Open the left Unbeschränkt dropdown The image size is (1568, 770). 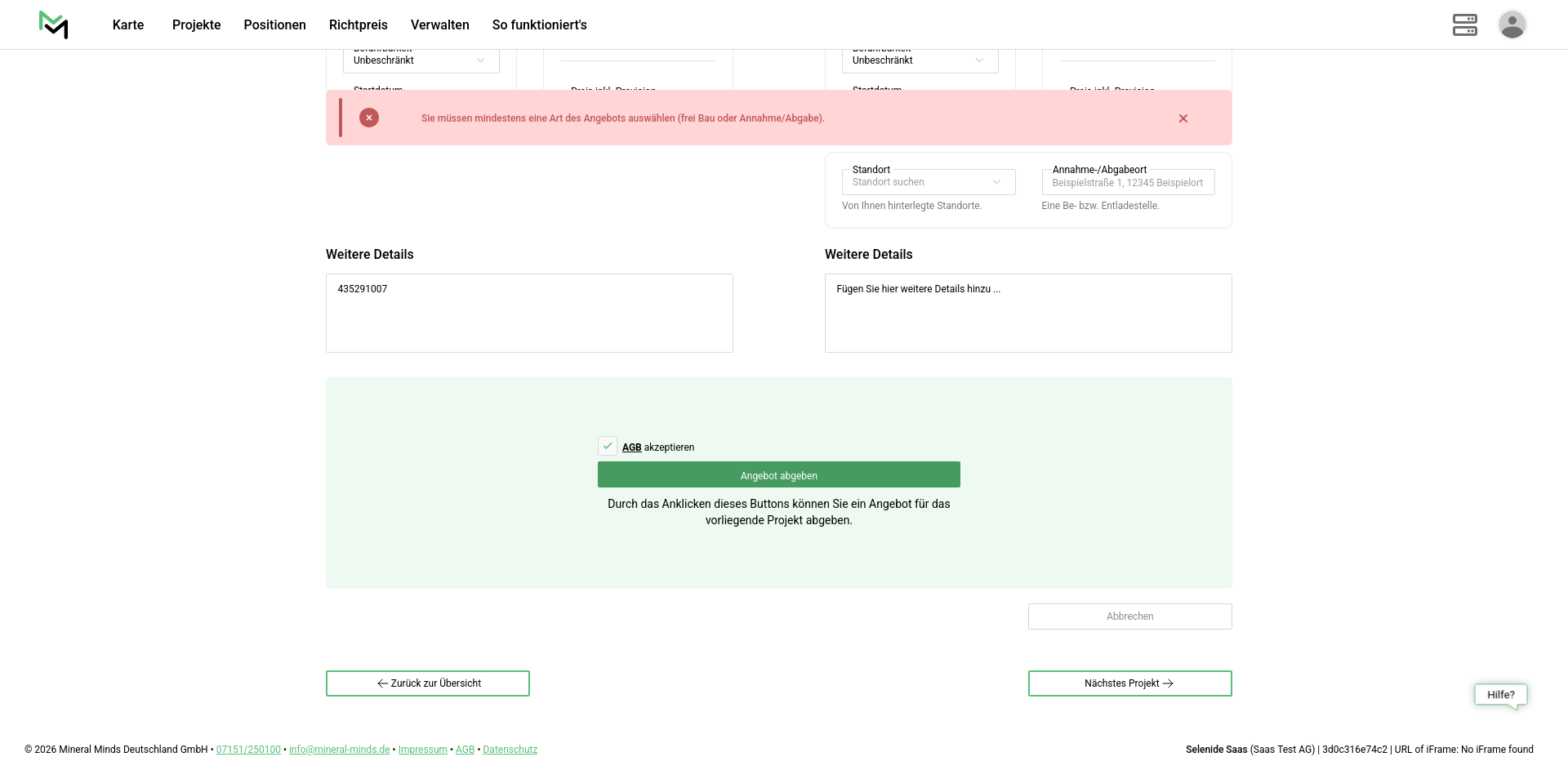421,60
